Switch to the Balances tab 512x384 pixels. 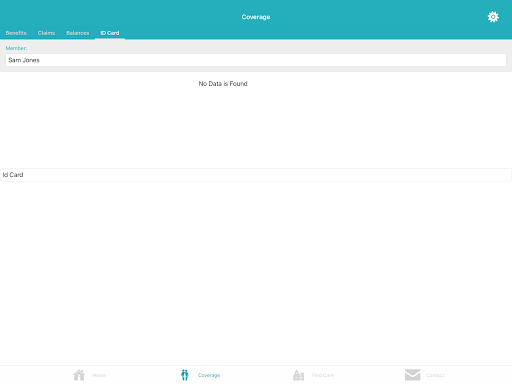tap(78, 33)
